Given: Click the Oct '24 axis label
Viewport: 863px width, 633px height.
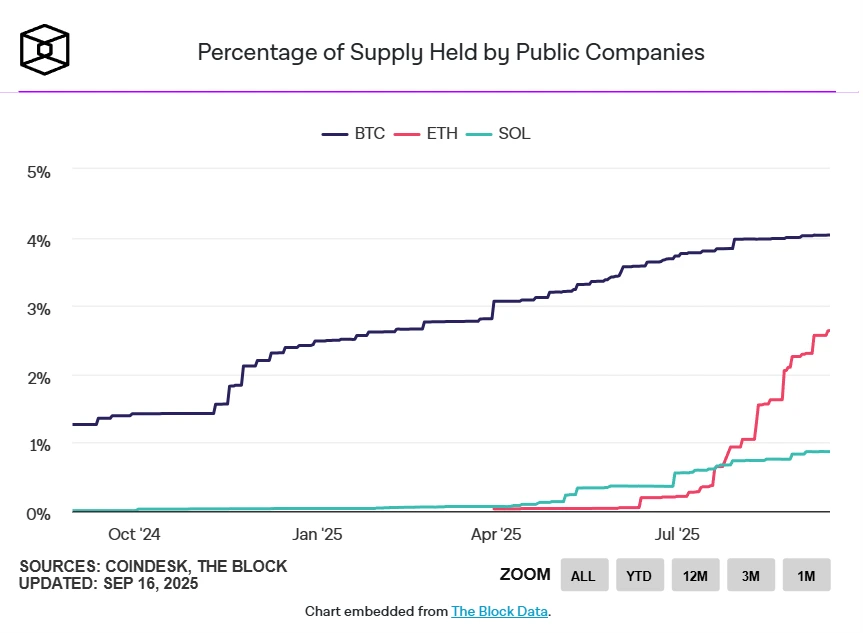Looking at the screenshot, I should point(134,534).
